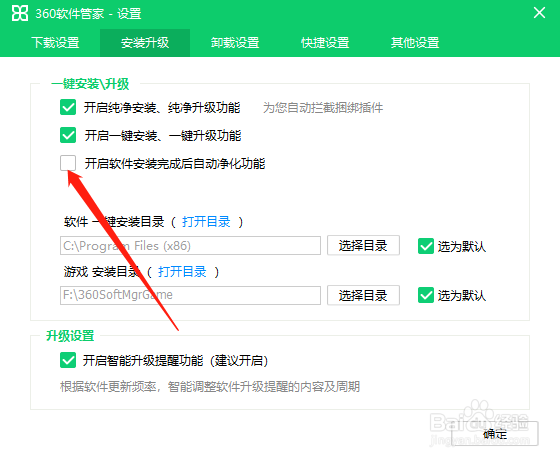Select the 安装升级 tab
This screenshot has width=560, height=460.
click(x=145, y=42)
